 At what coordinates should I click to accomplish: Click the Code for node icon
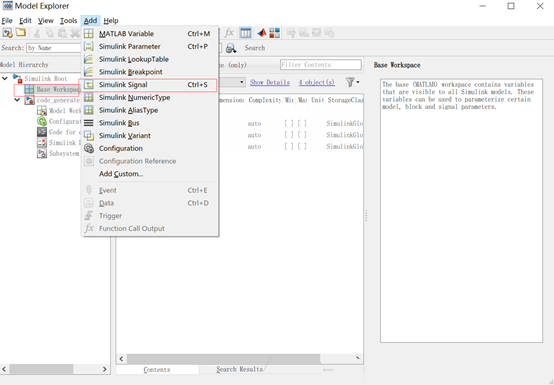42,132
